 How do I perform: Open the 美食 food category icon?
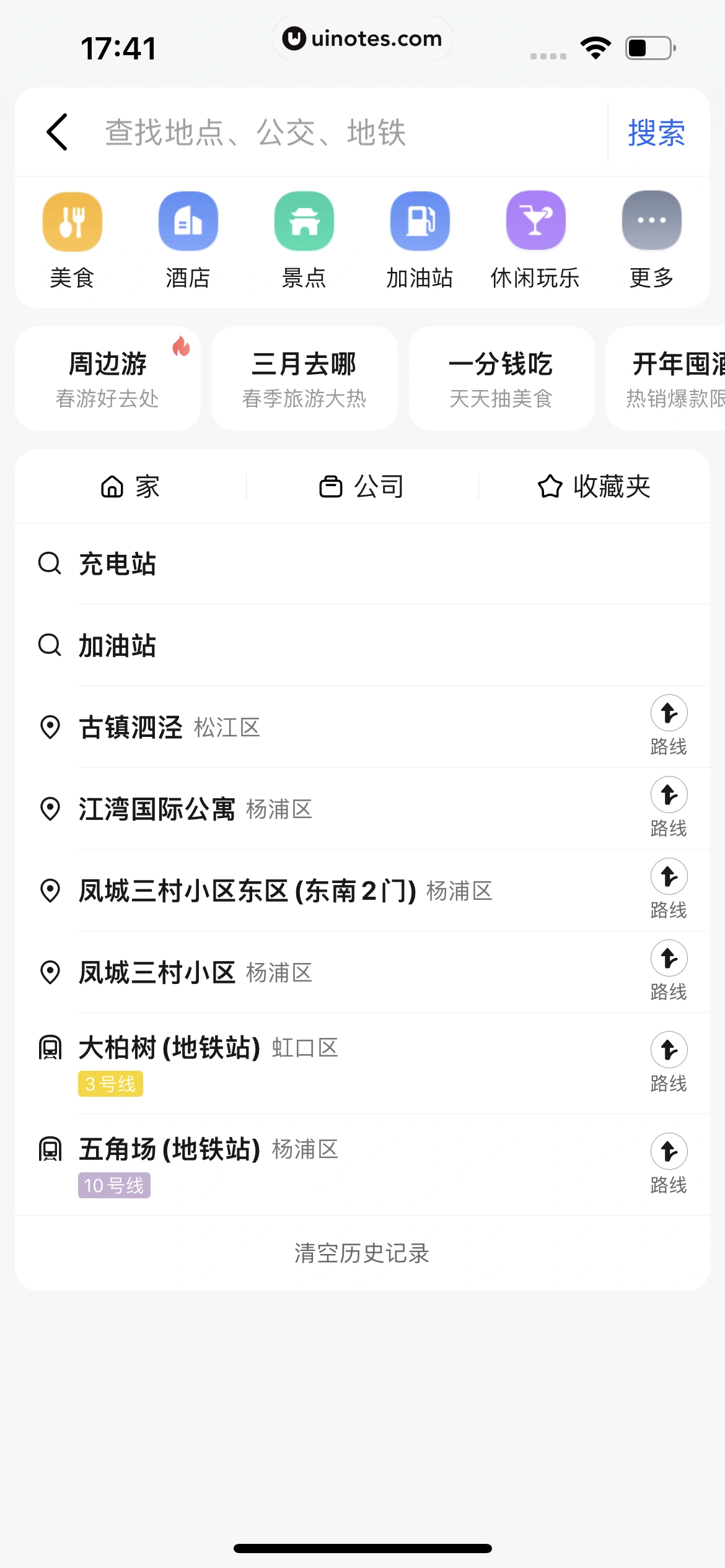click(x=72, y=222)
